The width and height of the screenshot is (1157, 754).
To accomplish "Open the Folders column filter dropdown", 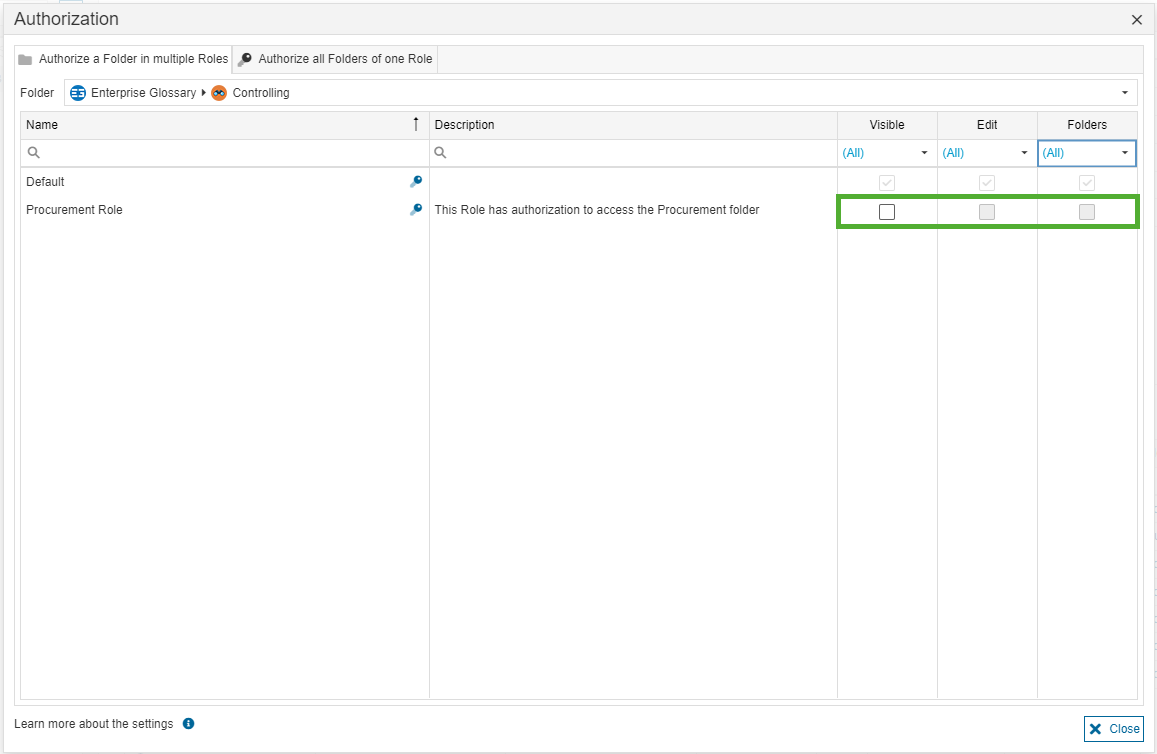I will click(x=1124, y=153).
